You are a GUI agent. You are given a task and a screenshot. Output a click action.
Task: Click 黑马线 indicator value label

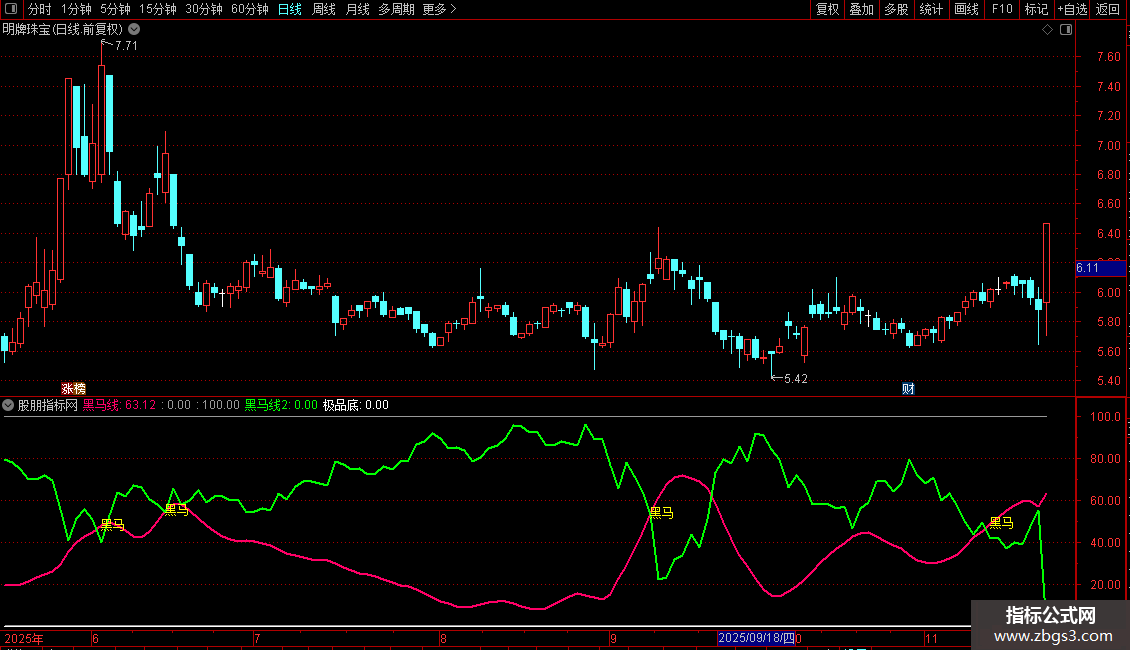tap(119, 405)
